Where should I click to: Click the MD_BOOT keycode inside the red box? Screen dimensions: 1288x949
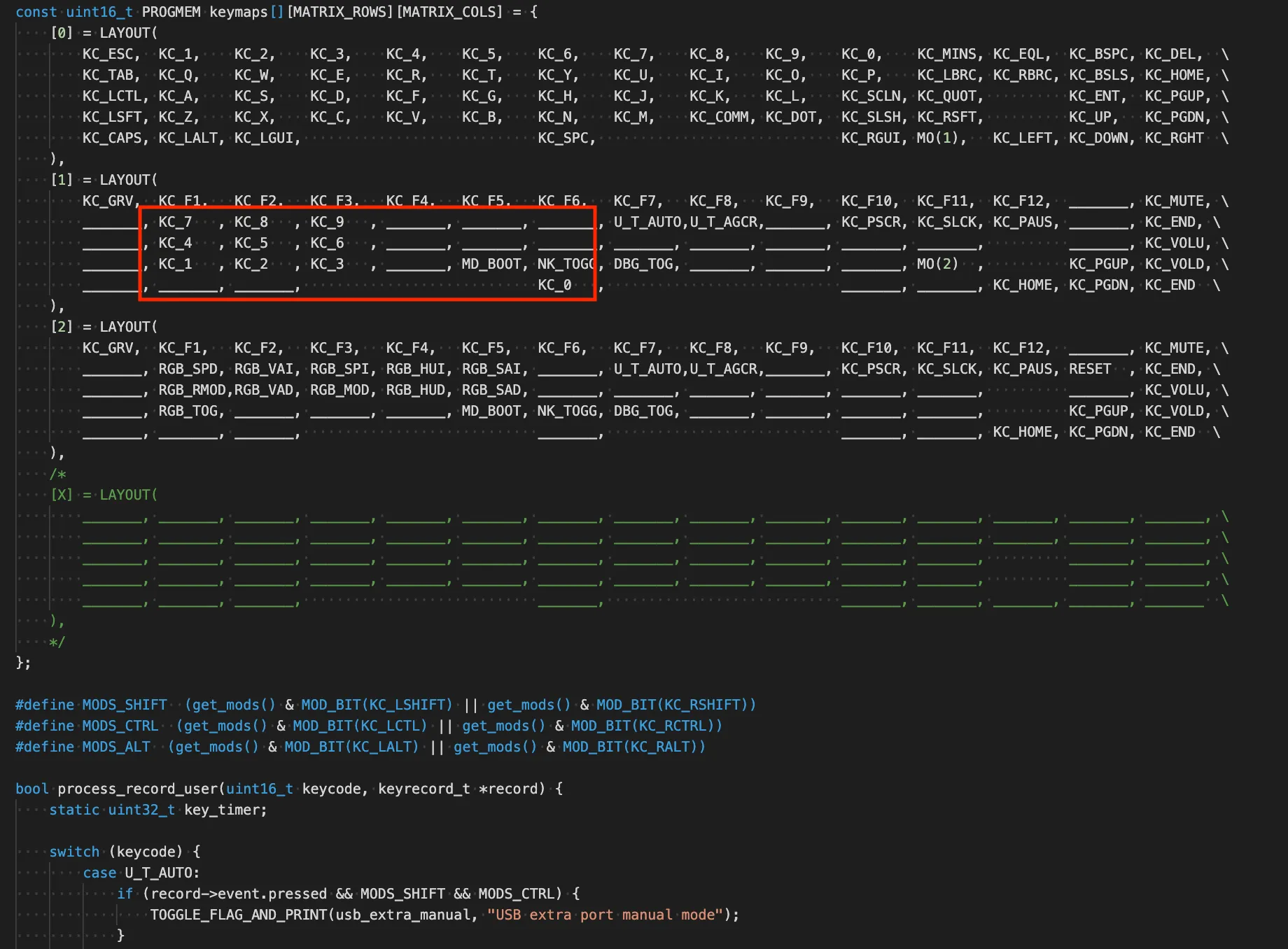click(492, 264)
